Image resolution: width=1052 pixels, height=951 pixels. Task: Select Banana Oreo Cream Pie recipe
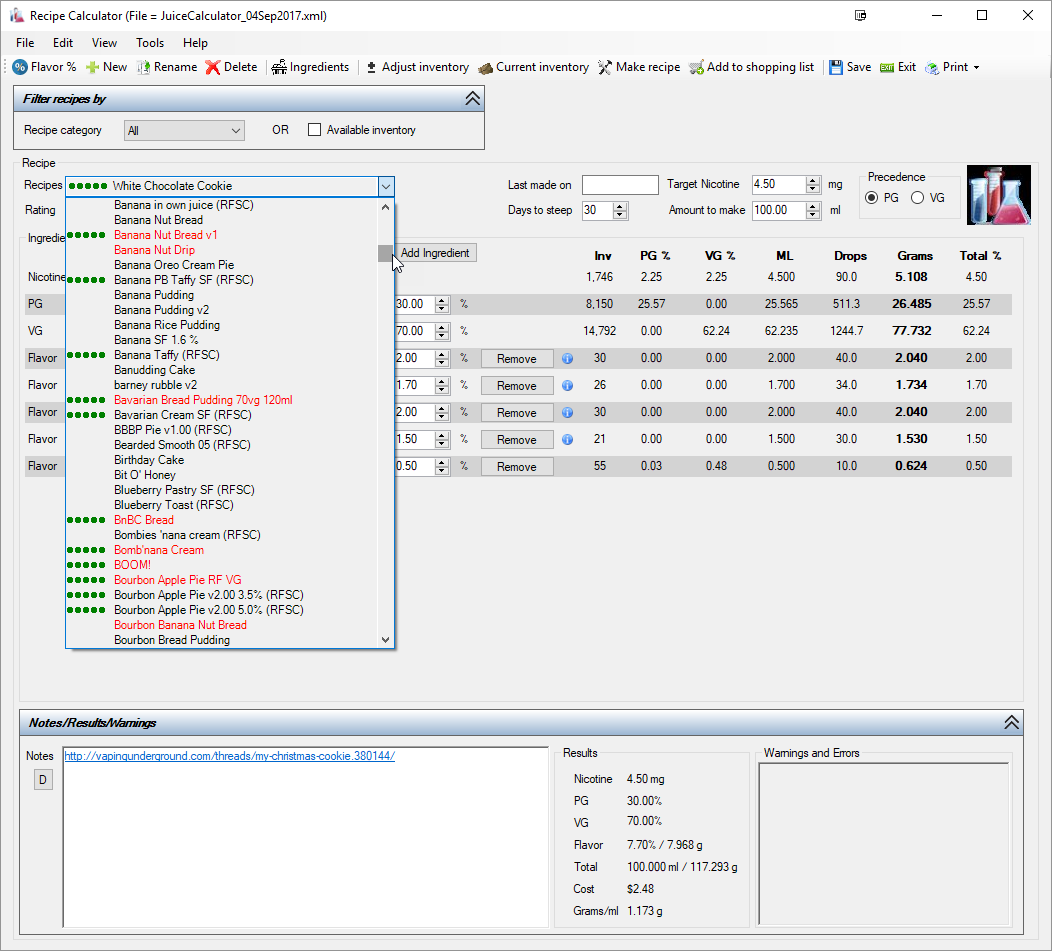pos(174,265)
